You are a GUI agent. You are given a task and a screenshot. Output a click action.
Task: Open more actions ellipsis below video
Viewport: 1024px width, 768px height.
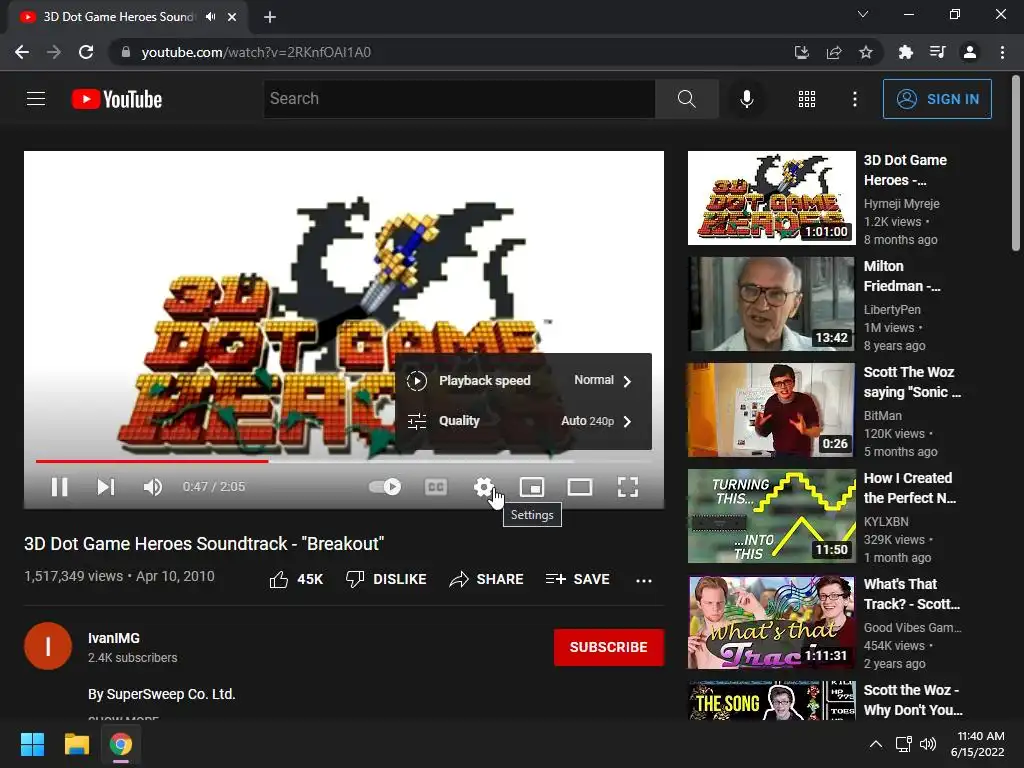click(x=644, y=580)
